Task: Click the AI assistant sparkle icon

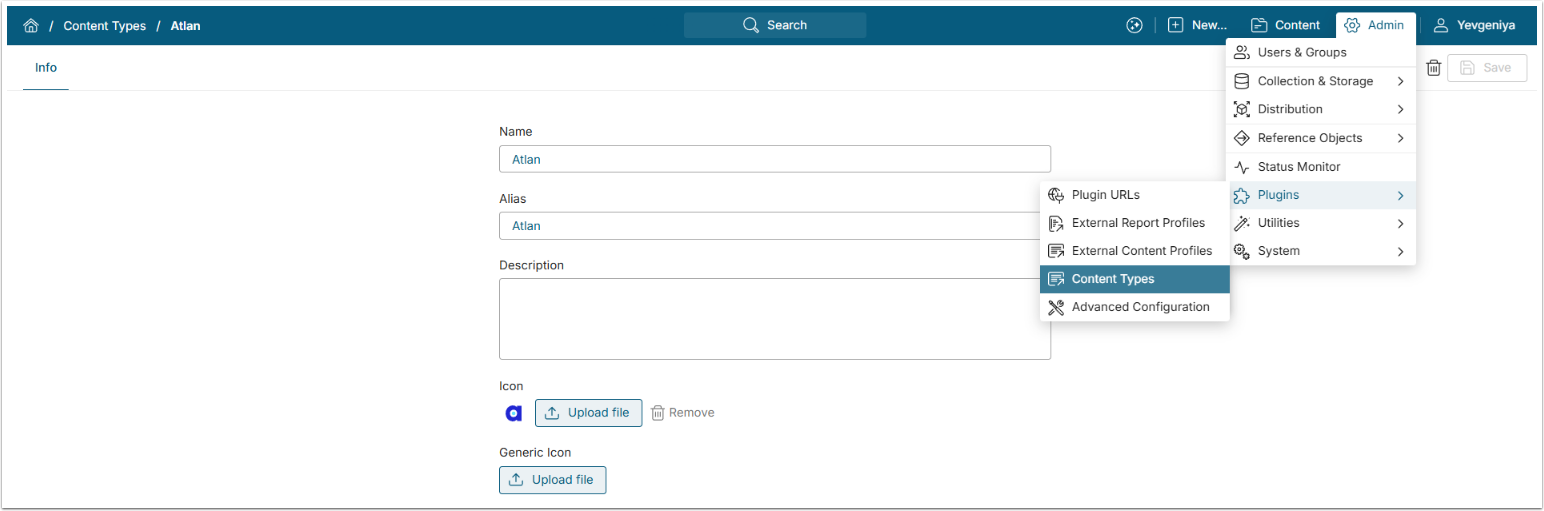Action: coord(1133,25)
